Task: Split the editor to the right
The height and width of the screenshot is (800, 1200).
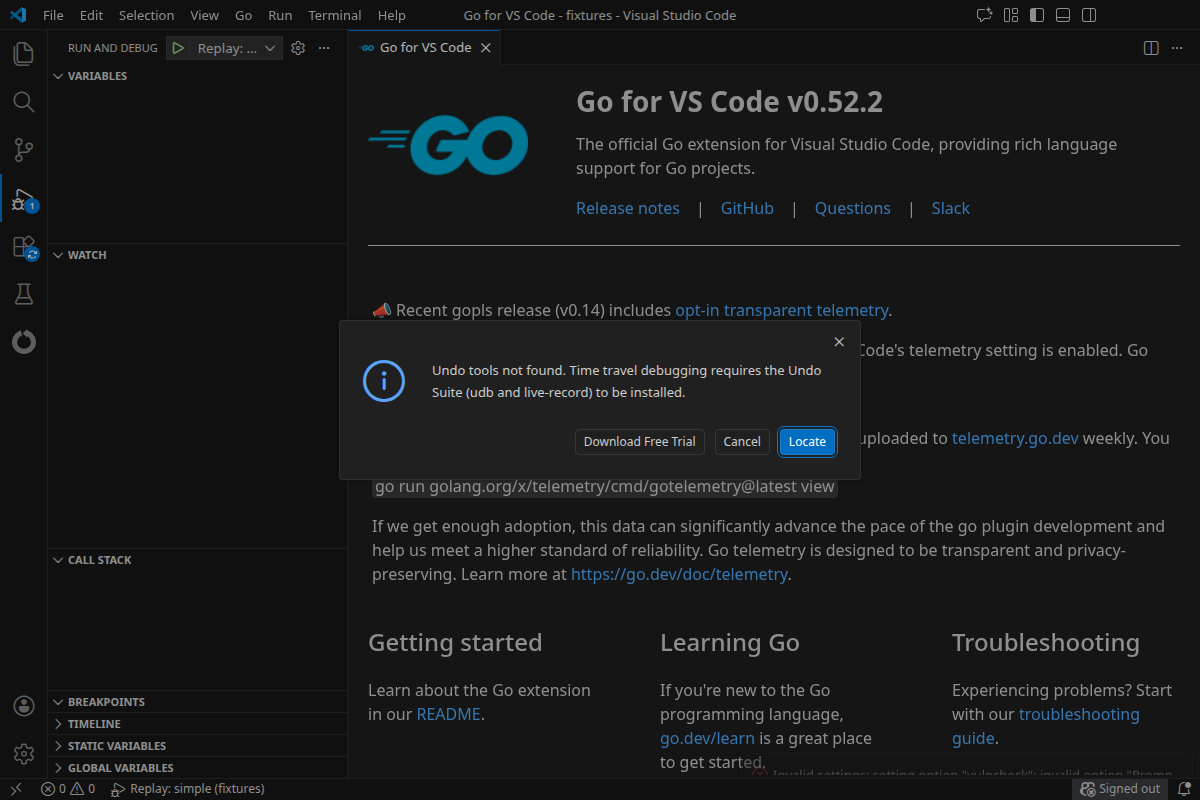Action: pos(1151,48)
